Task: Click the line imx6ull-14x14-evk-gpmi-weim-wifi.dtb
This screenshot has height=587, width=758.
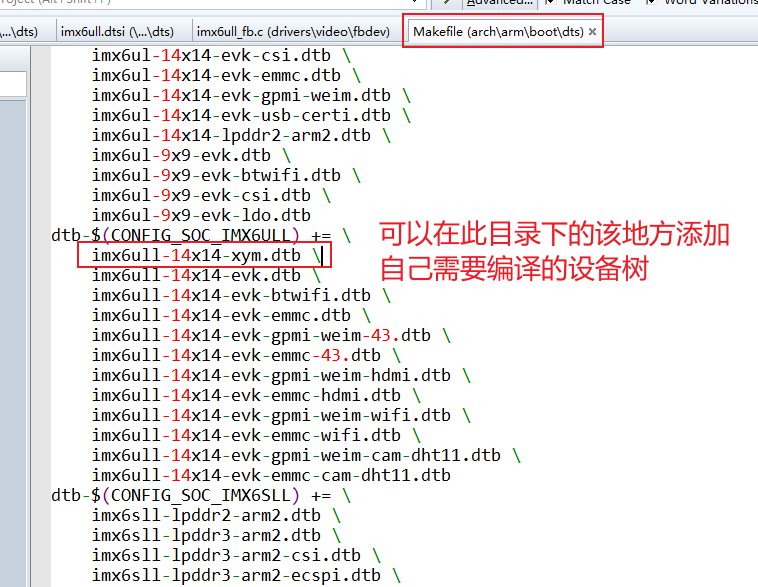Action: click(281, 415)
